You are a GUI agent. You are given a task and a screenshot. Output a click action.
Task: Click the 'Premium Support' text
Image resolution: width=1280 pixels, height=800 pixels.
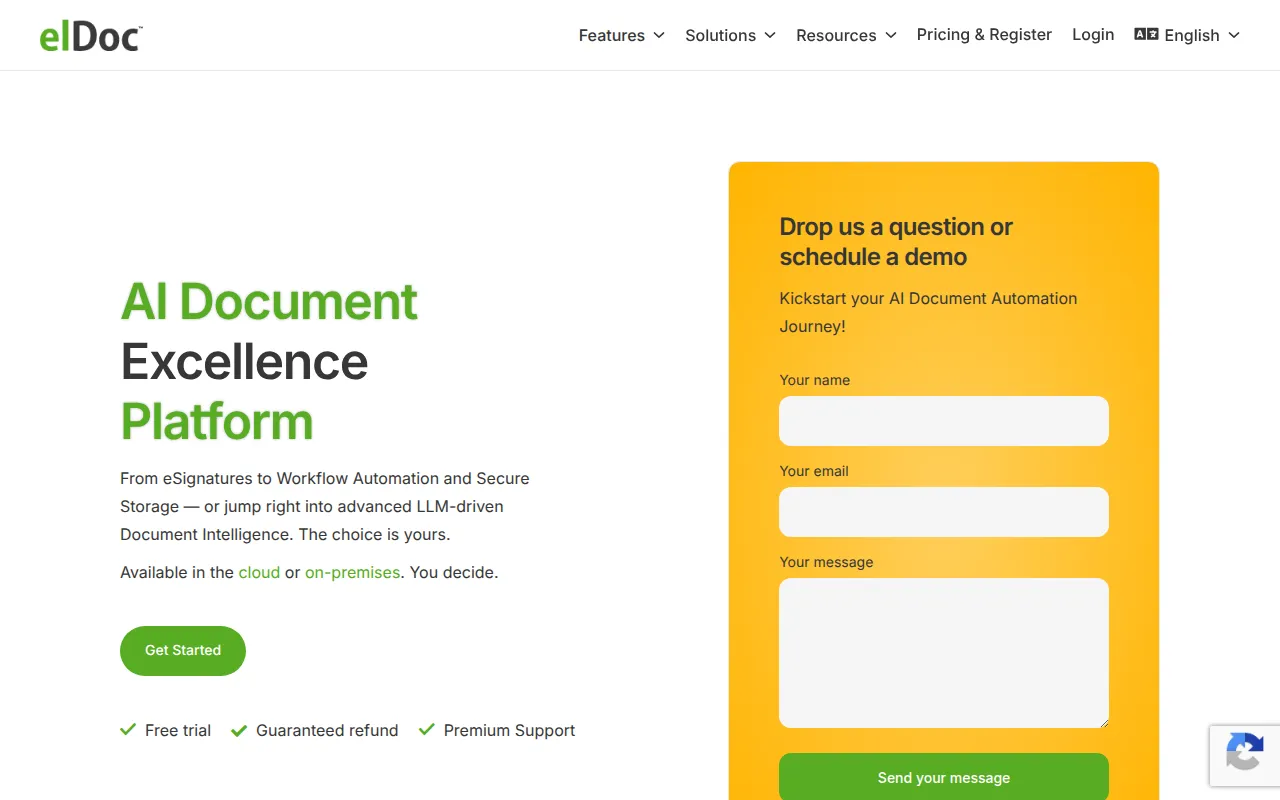[x=509, y=731]
